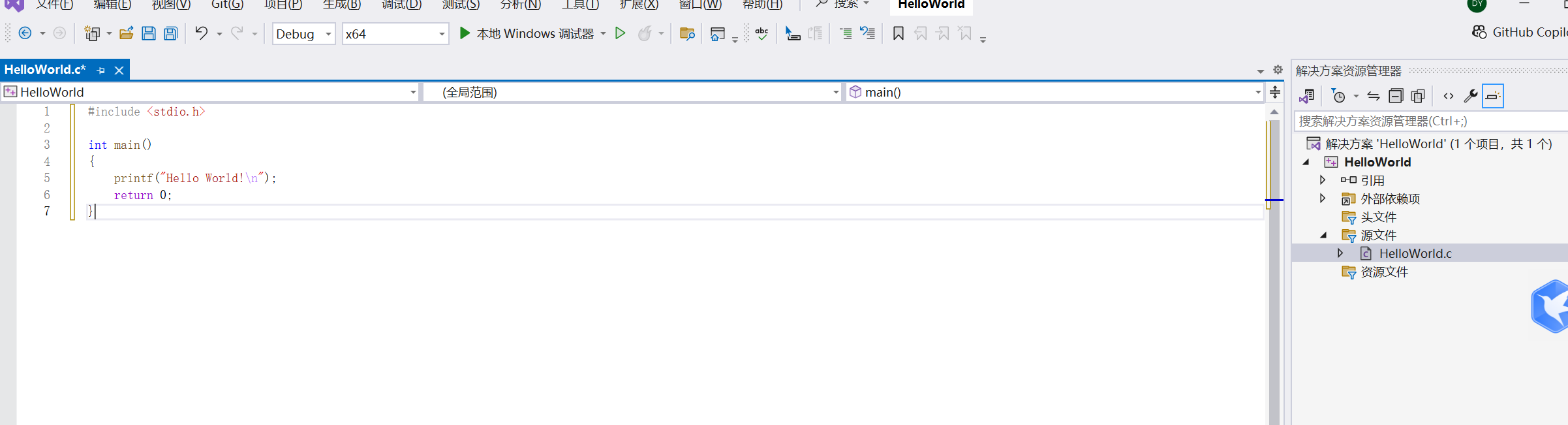The height and width of the screenshot is (425, 1568).
Task: Click the Save All toolbar icon
Action: click(171, 33)
